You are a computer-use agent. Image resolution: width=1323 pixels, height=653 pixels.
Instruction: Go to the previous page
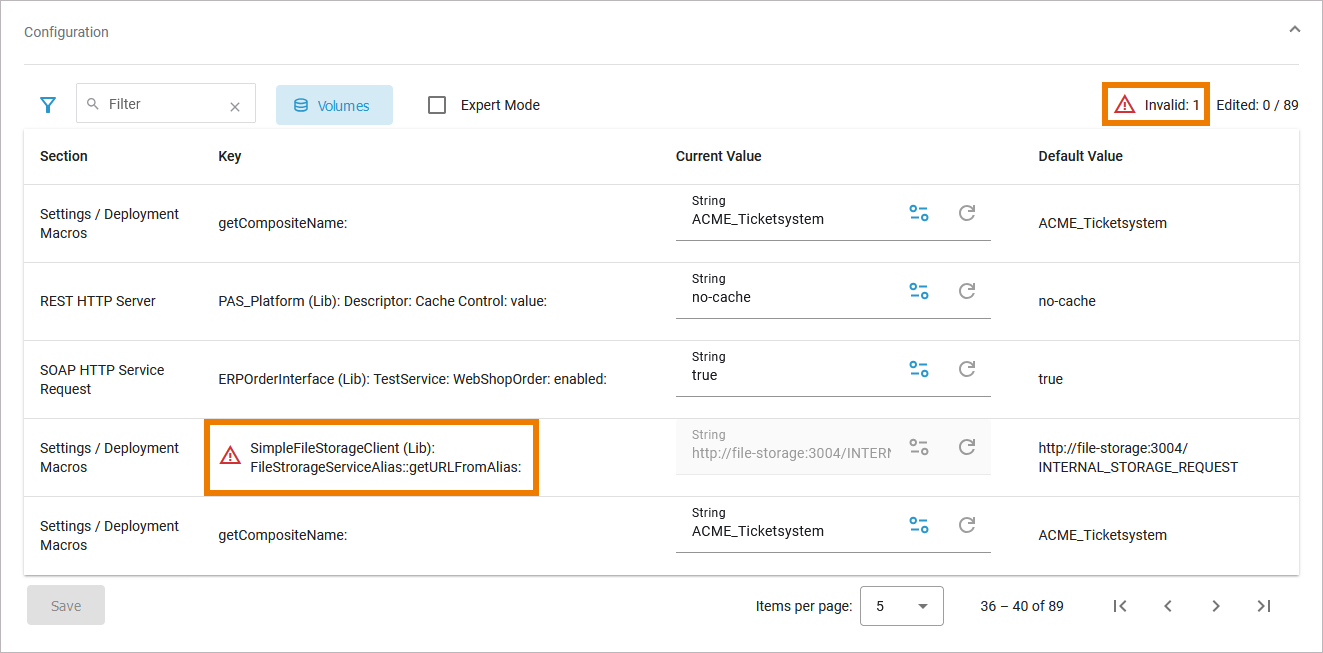coord(1167,606)
